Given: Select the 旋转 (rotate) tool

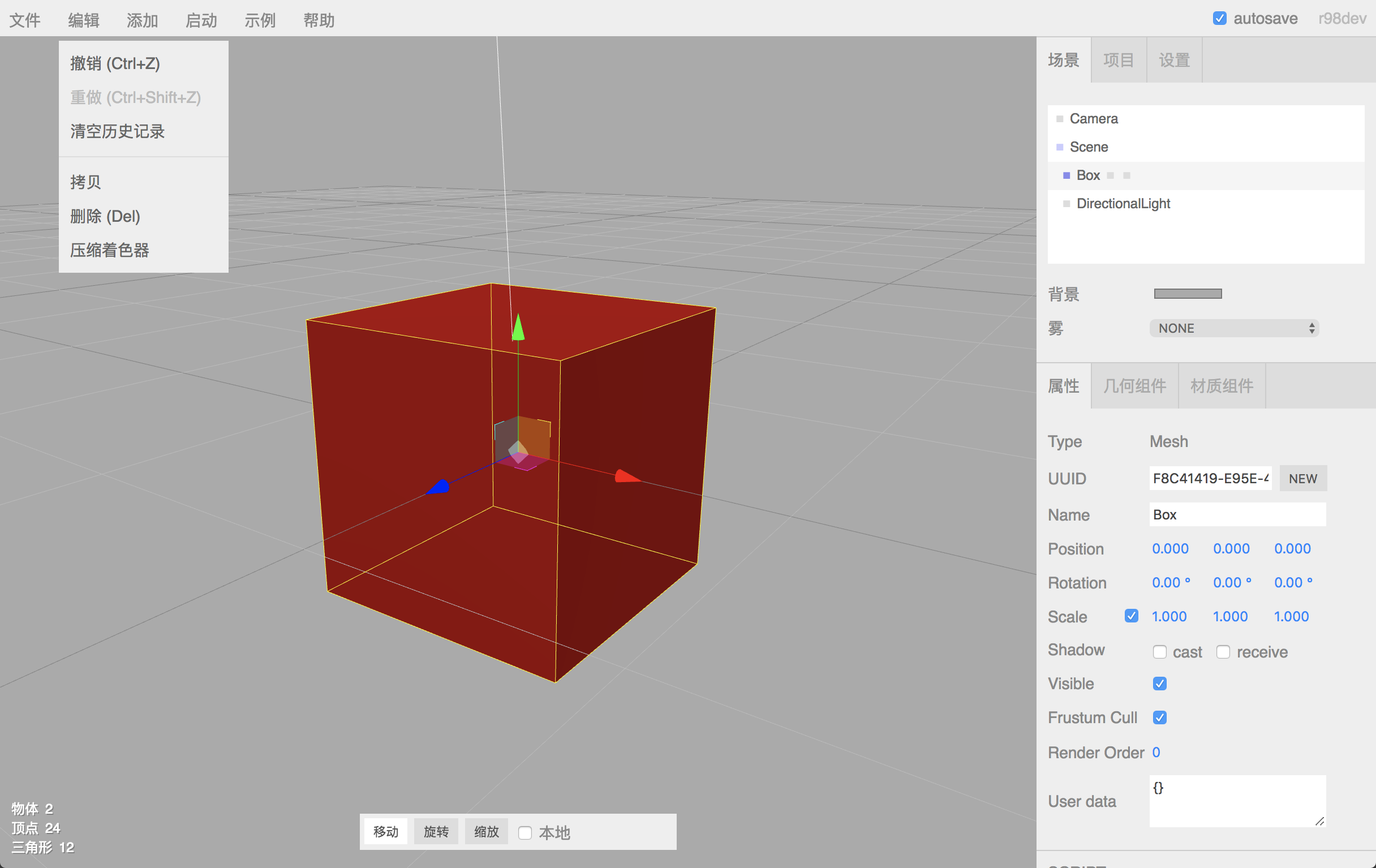Looking at the screenshot, I should 436,832.
